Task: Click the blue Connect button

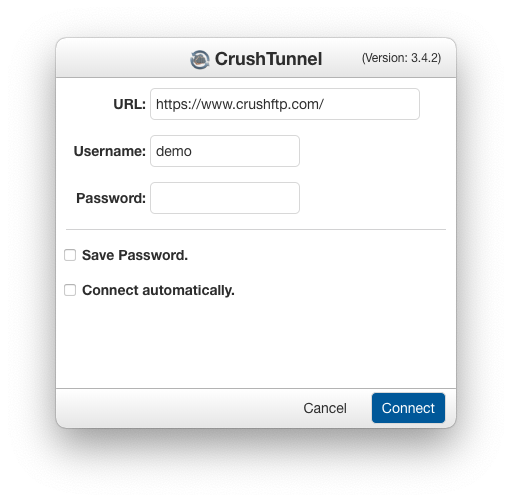Action: coord(408,408)
